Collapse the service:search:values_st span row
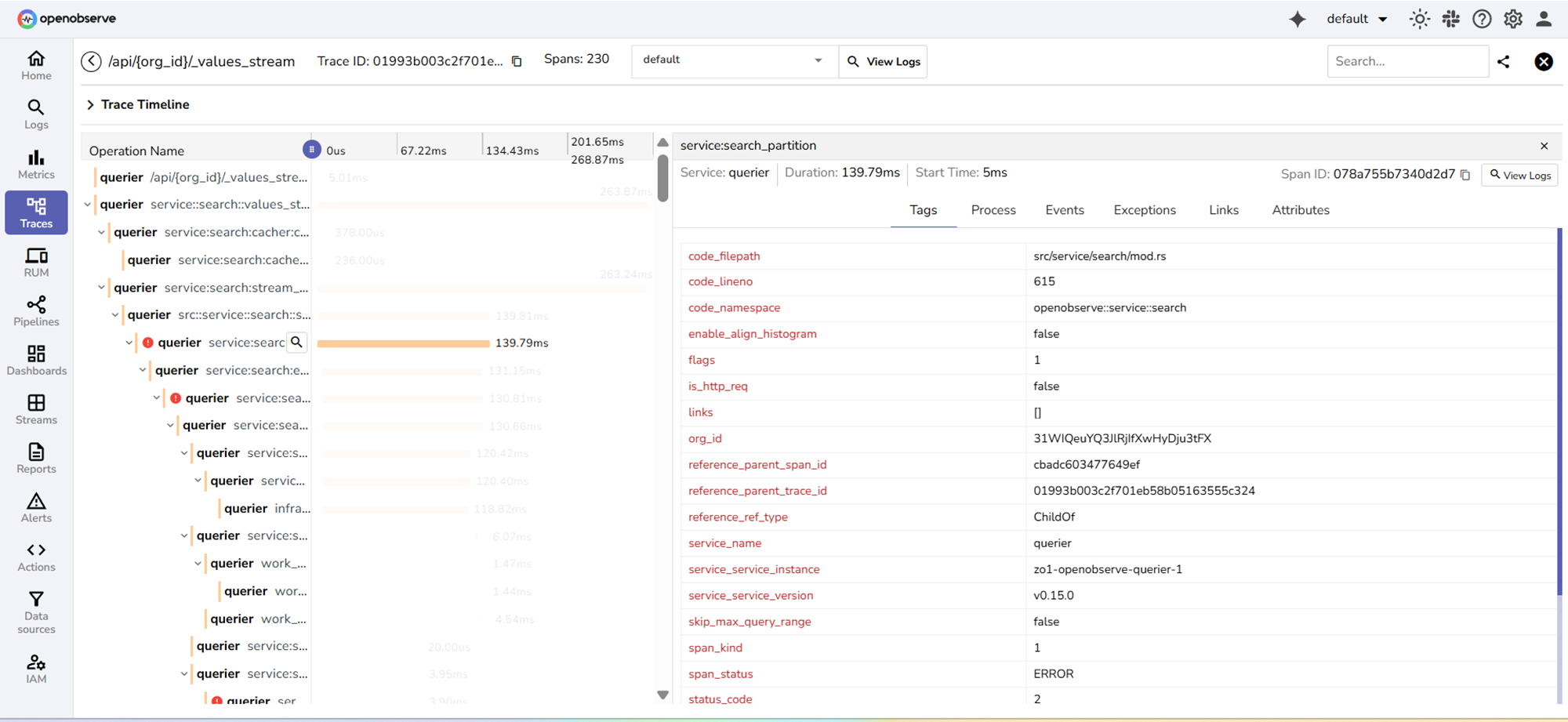 tap(88, 205)
